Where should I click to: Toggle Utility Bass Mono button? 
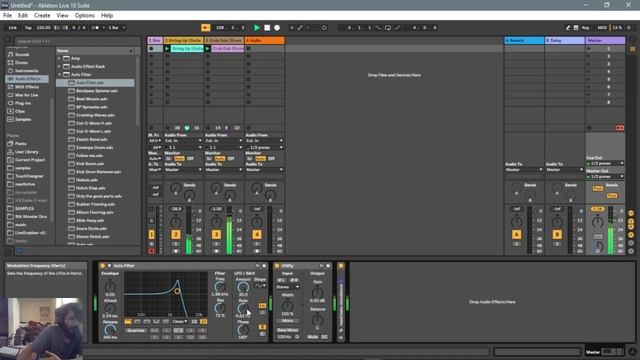pos(287,330)
